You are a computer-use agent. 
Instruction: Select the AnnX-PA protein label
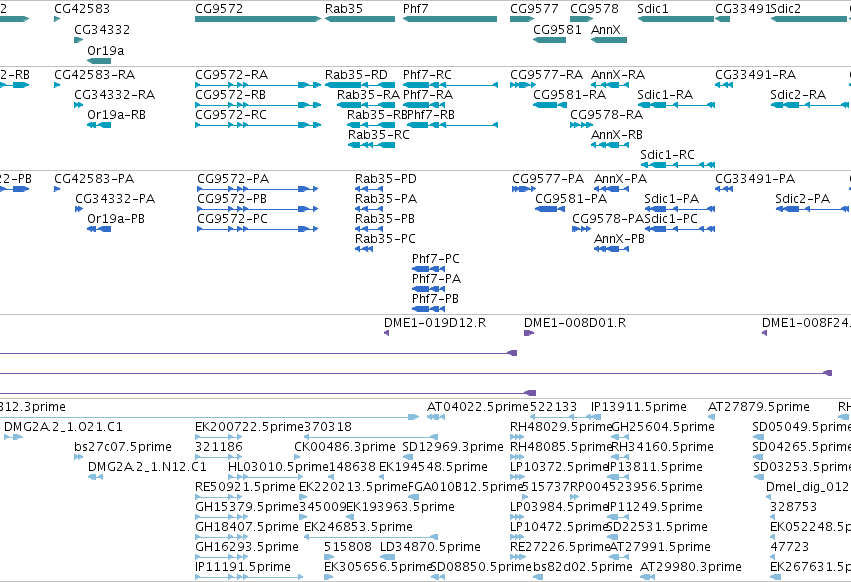[x=620, y=179]
